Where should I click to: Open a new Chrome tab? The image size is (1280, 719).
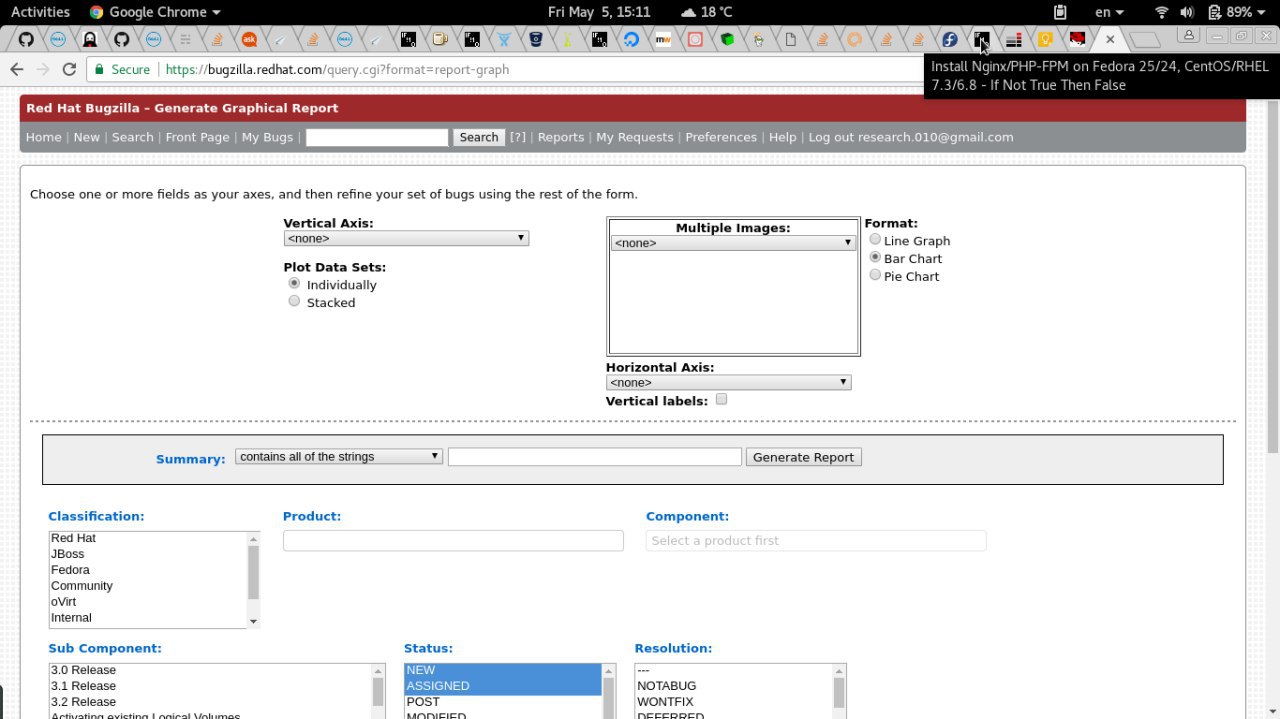pyautogui.click(x=1145, y=40)
